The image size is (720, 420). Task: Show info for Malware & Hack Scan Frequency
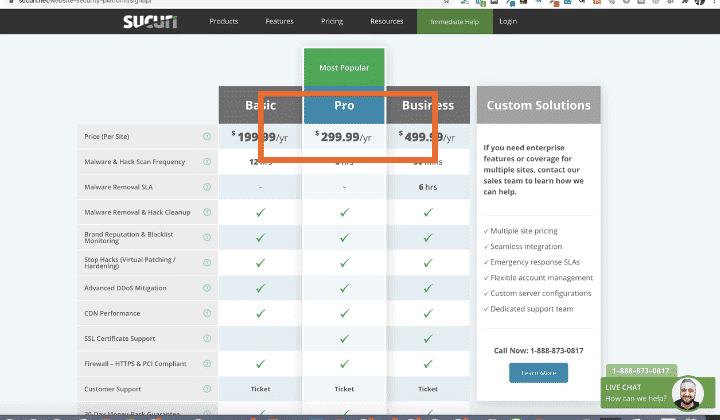pos(207,162)
